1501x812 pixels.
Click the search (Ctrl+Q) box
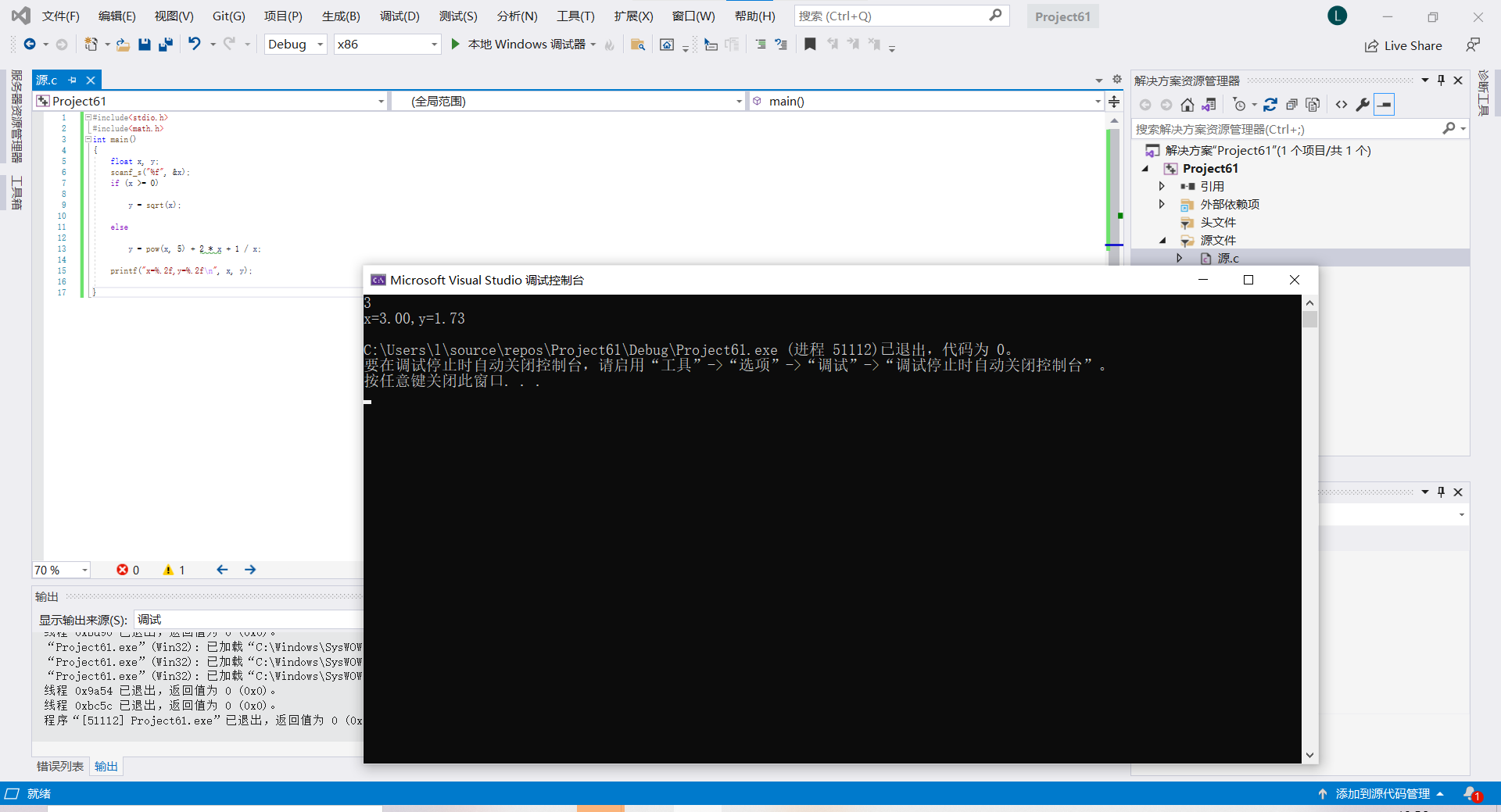pos(901,16)
